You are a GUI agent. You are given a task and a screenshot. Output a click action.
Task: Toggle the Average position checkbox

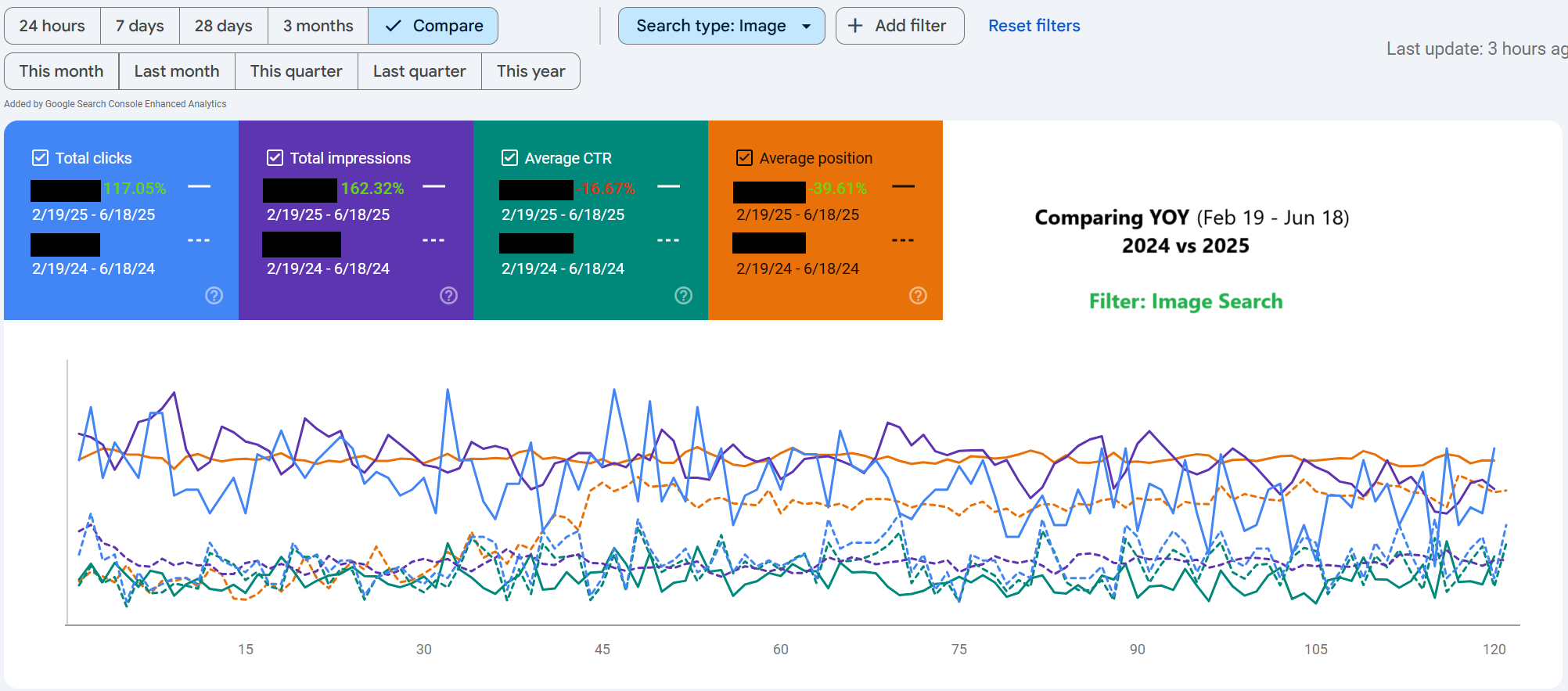click(745, 158)
